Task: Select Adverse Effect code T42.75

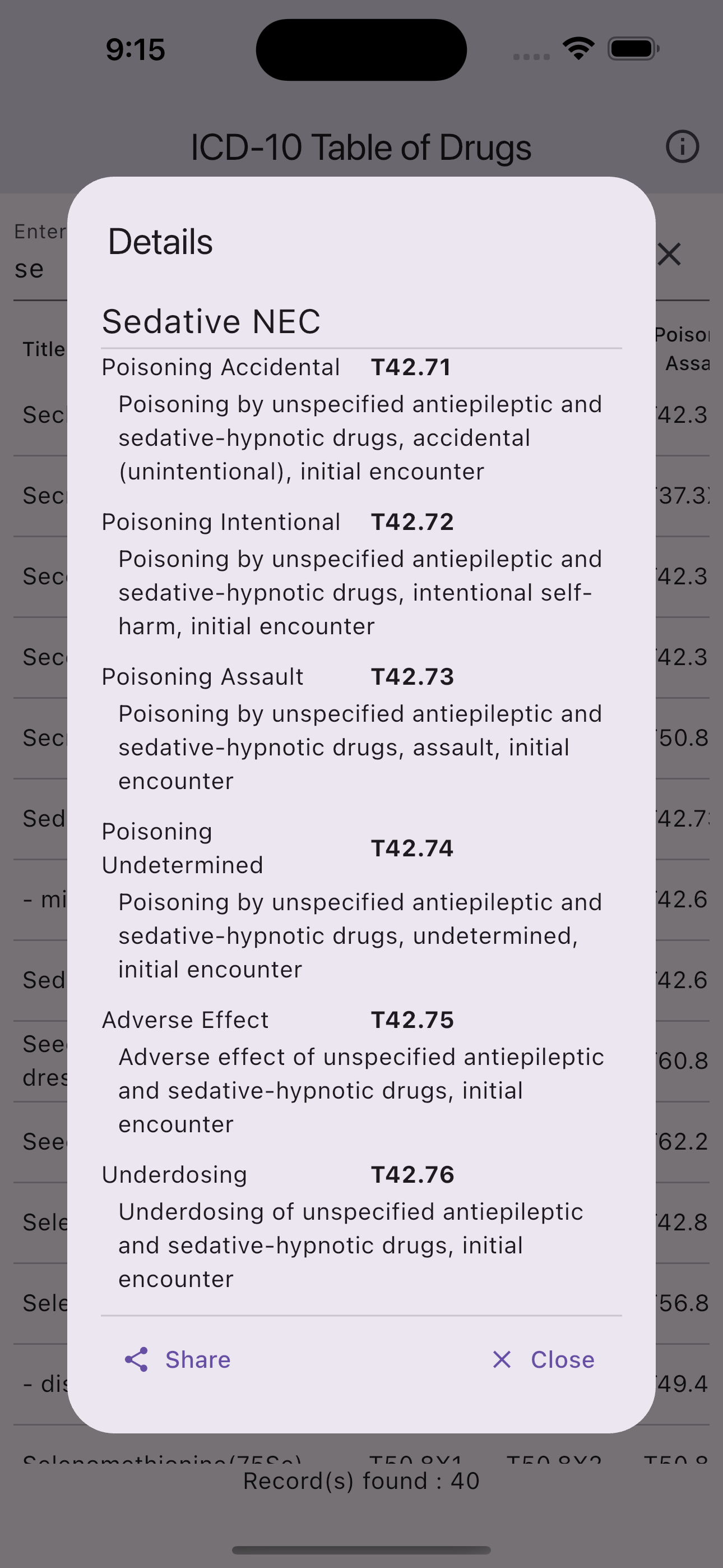Action: pyautogui.click(x=412, y=1020)
